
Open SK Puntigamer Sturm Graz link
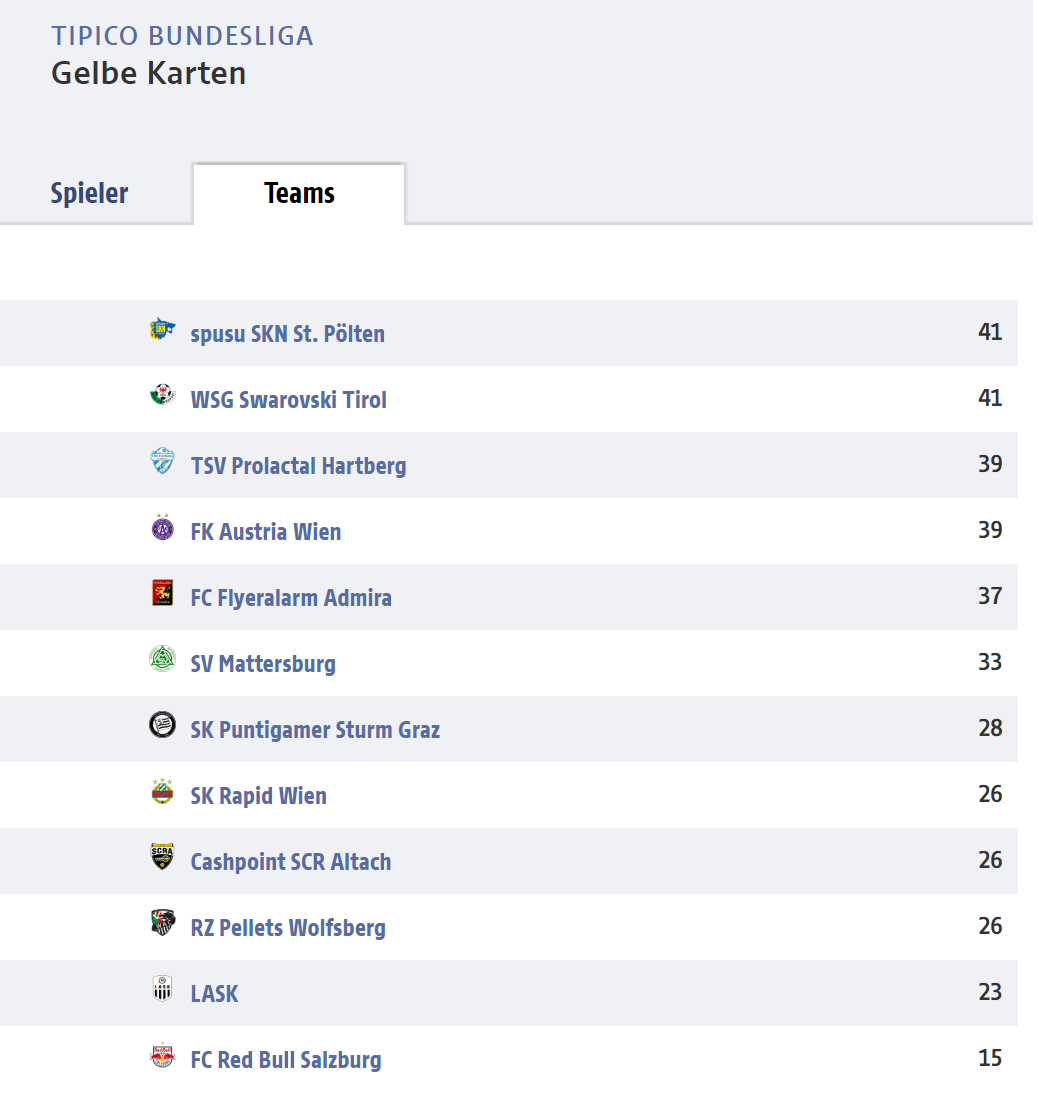click(314, 730)
